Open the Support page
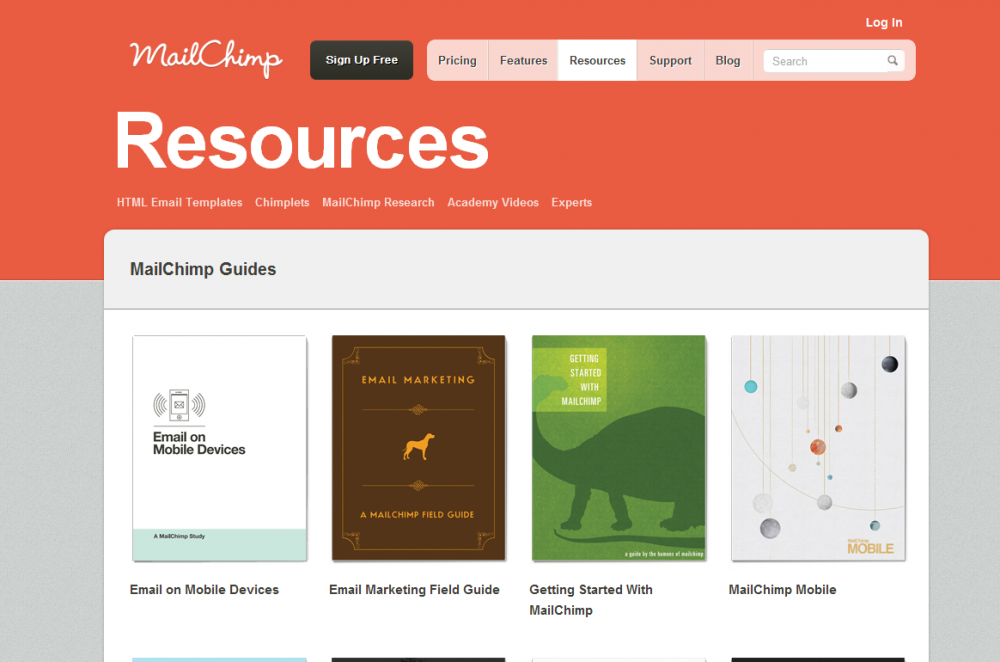1000x662 pixels. click(x=670, y=61)
